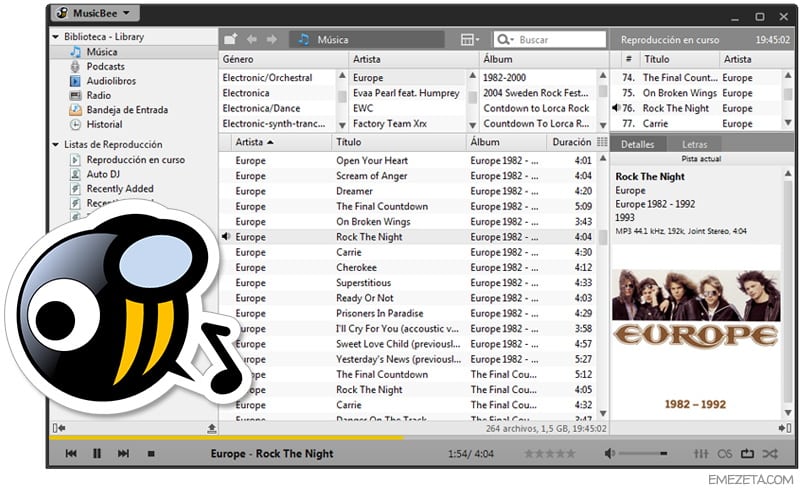Click the back navigation arrow
Viewport: 800px width, 491px height.
click(x=252, y=39)
